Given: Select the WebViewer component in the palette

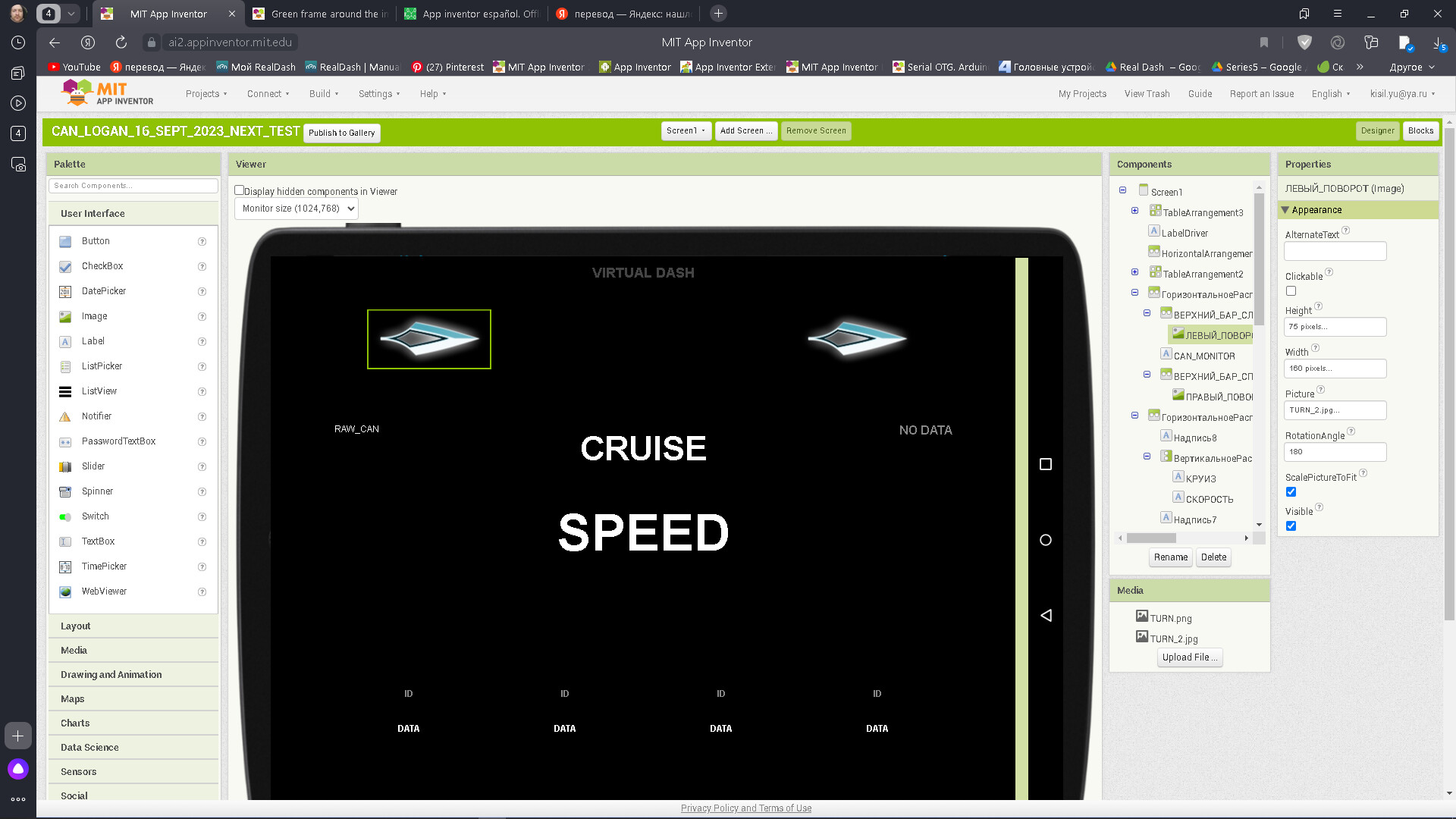Looking at the screenshot, I should 104,591.
